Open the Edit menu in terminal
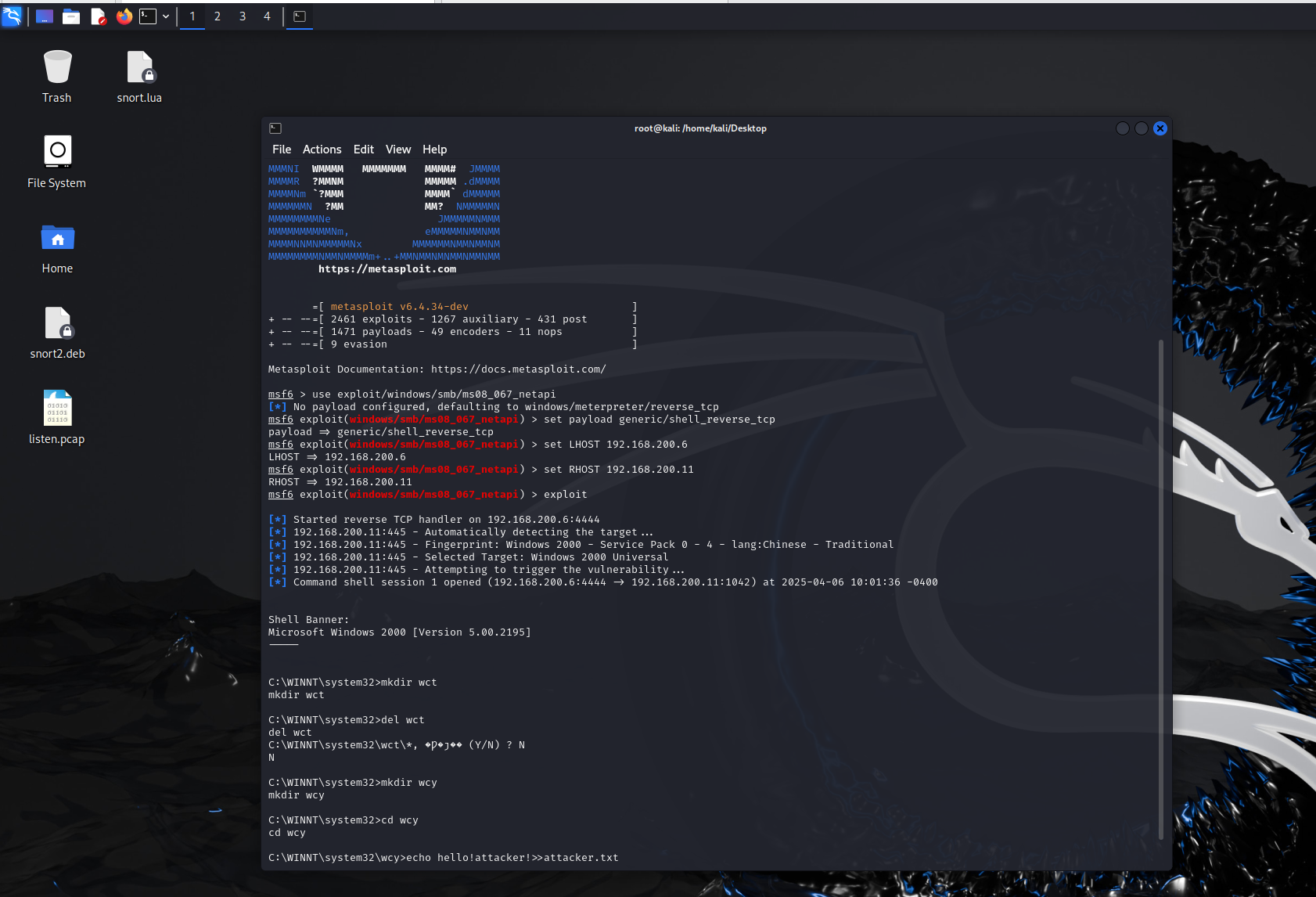Screen dimensions: 1316x897 (364, 149)
